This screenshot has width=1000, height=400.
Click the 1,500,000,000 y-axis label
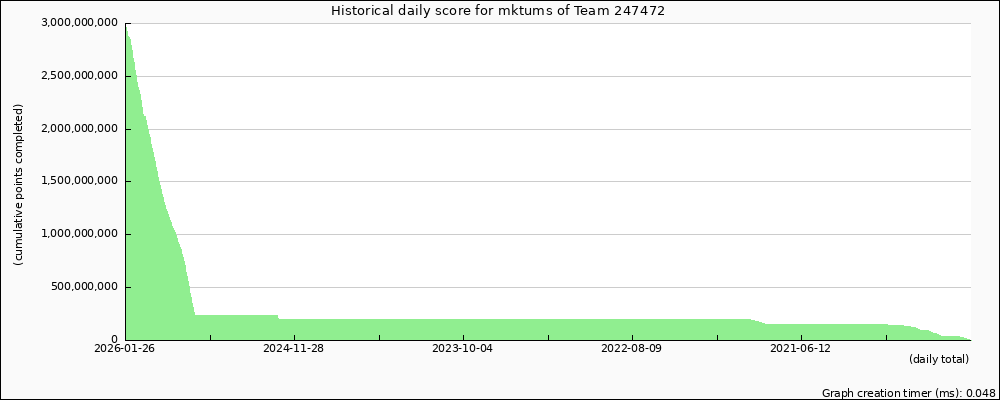[80, 181]
